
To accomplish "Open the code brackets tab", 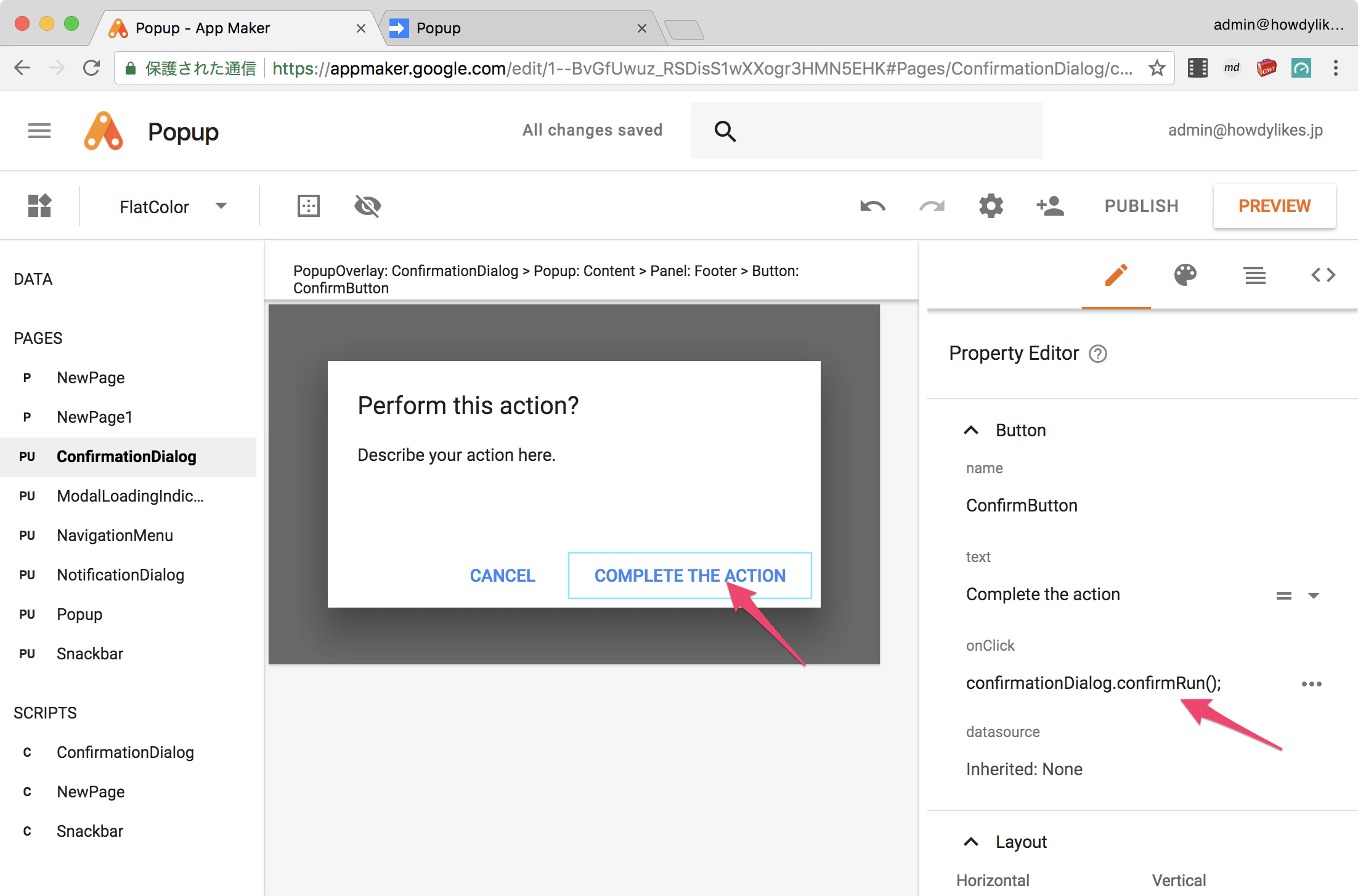I will click(1323, 275).
